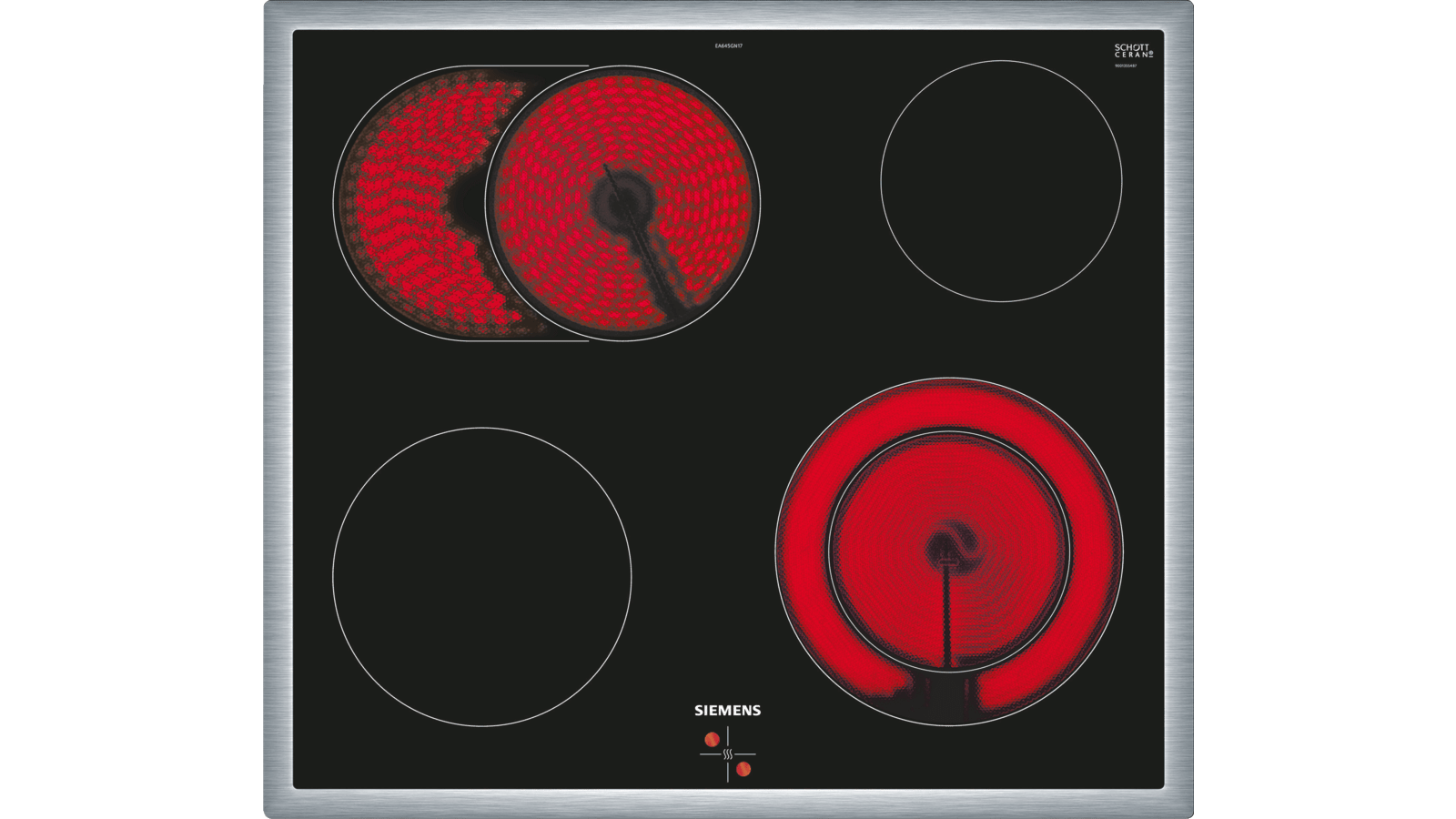Select the lower-right residual heat indicator dot
Screen dimensions: 1456x819
(x=744, y=771)
